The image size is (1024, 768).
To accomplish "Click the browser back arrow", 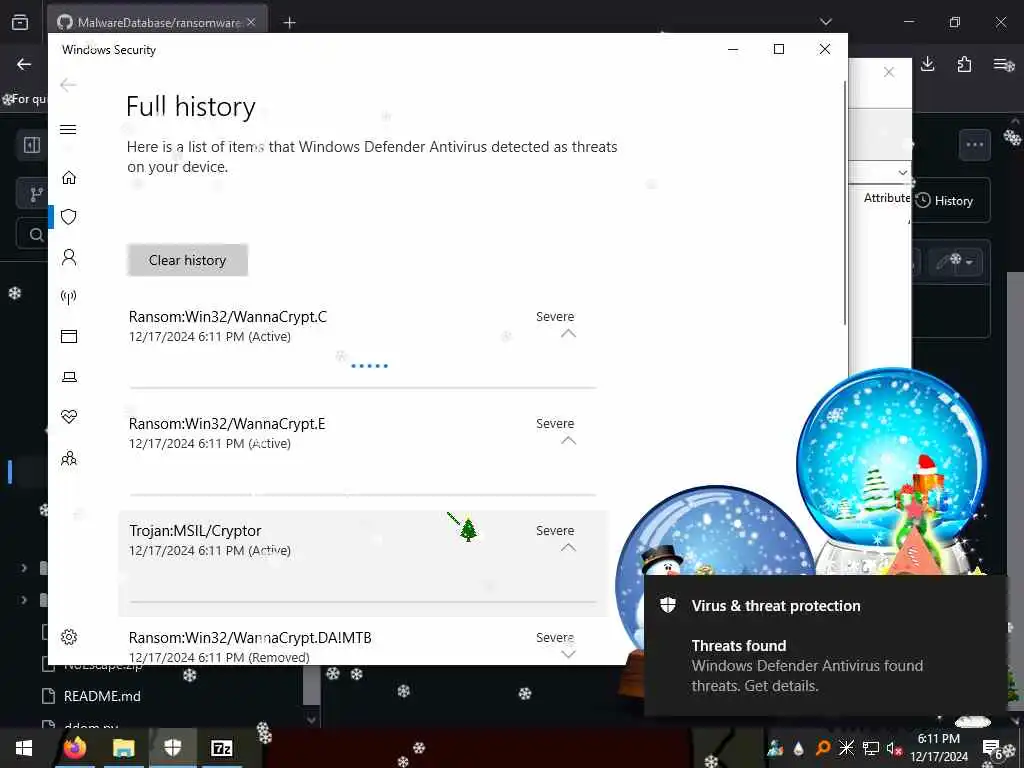I will pos(24,64).
